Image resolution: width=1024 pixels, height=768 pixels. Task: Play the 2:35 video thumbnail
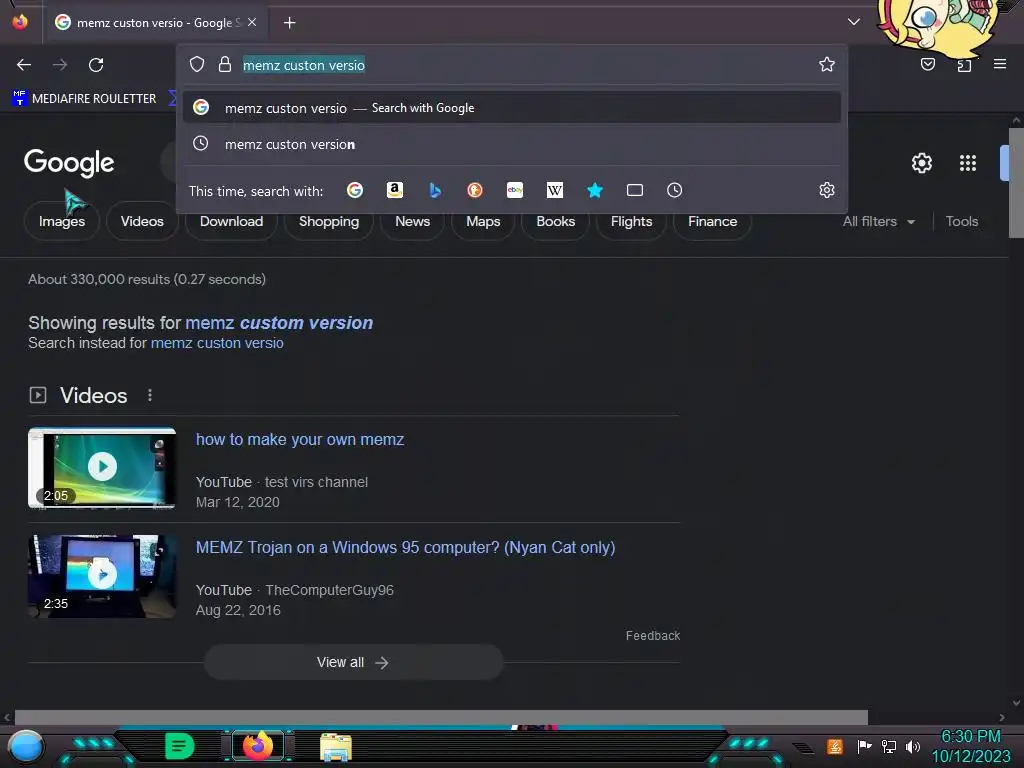coord(102,576)
